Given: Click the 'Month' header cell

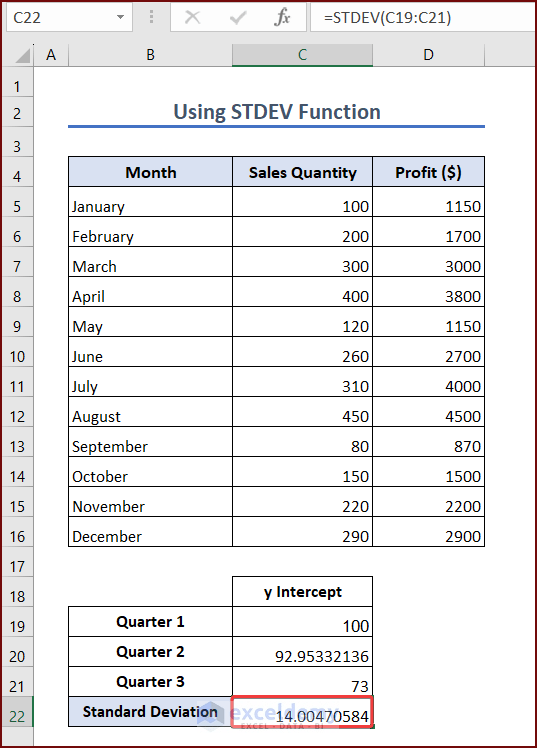Looking at the screenshot, I should tap(150, 172).
